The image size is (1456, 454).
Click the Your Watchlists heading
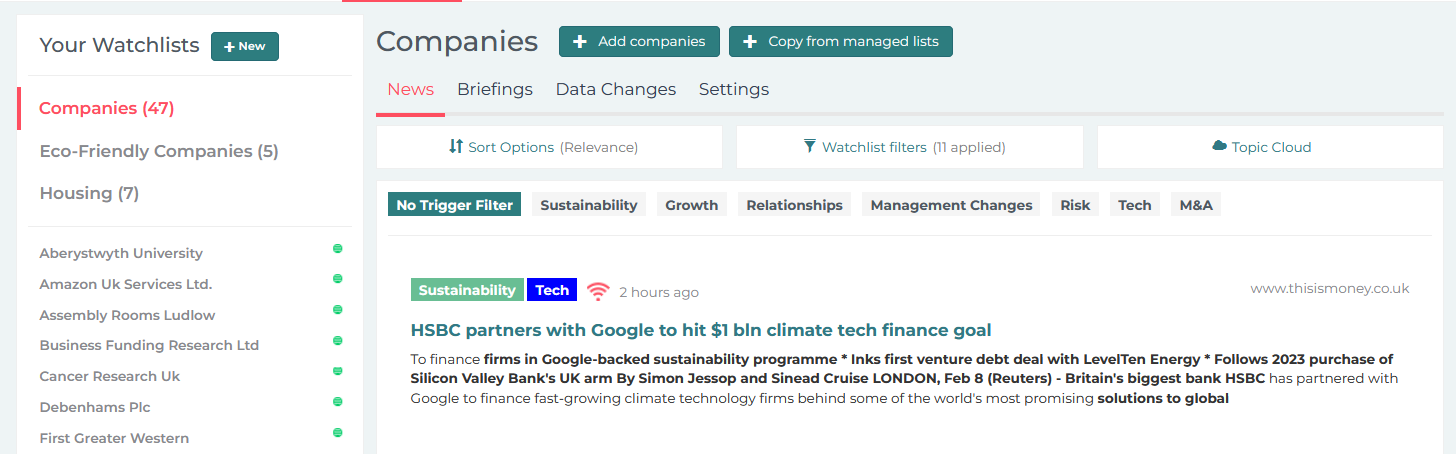tap(119, 45)
